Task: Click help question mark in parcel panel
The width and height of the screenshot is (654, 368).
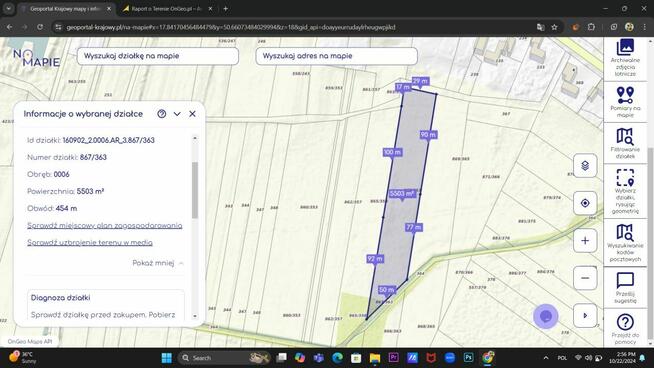Action: [161, 114]
